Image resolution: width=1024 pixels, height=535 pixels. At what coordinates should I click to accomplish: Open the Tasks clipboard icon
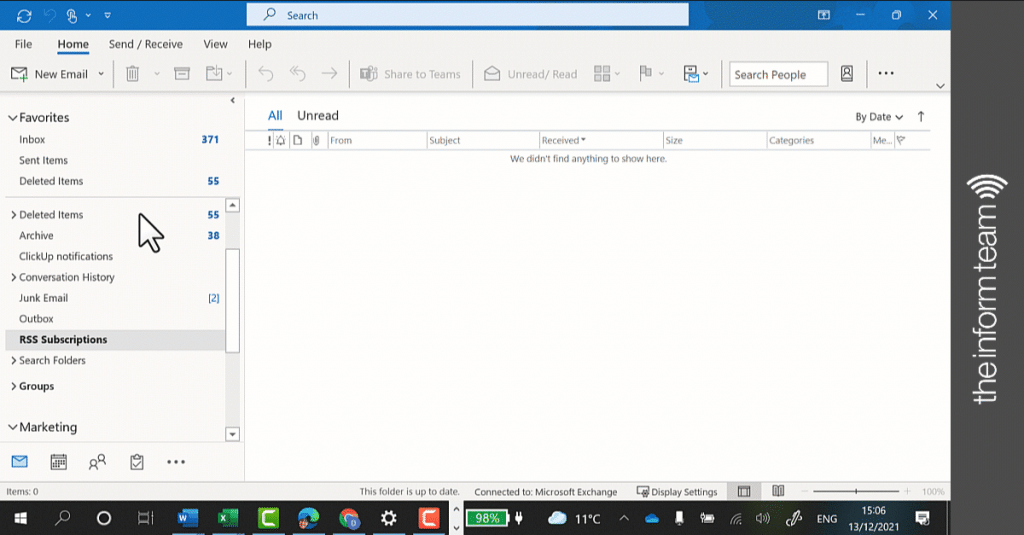136,462
